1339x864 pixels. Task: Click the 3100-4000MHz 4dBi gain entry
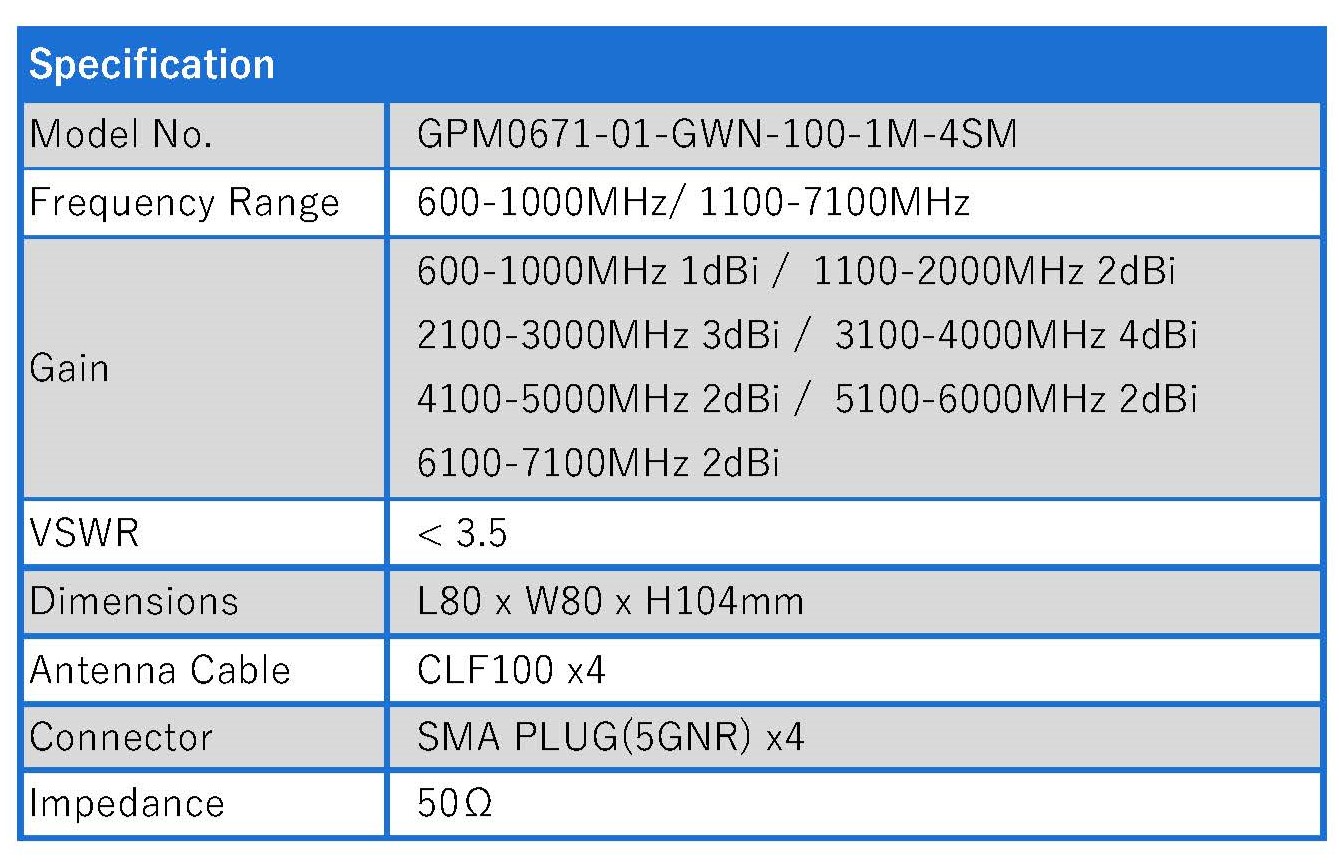(1015, 335)
